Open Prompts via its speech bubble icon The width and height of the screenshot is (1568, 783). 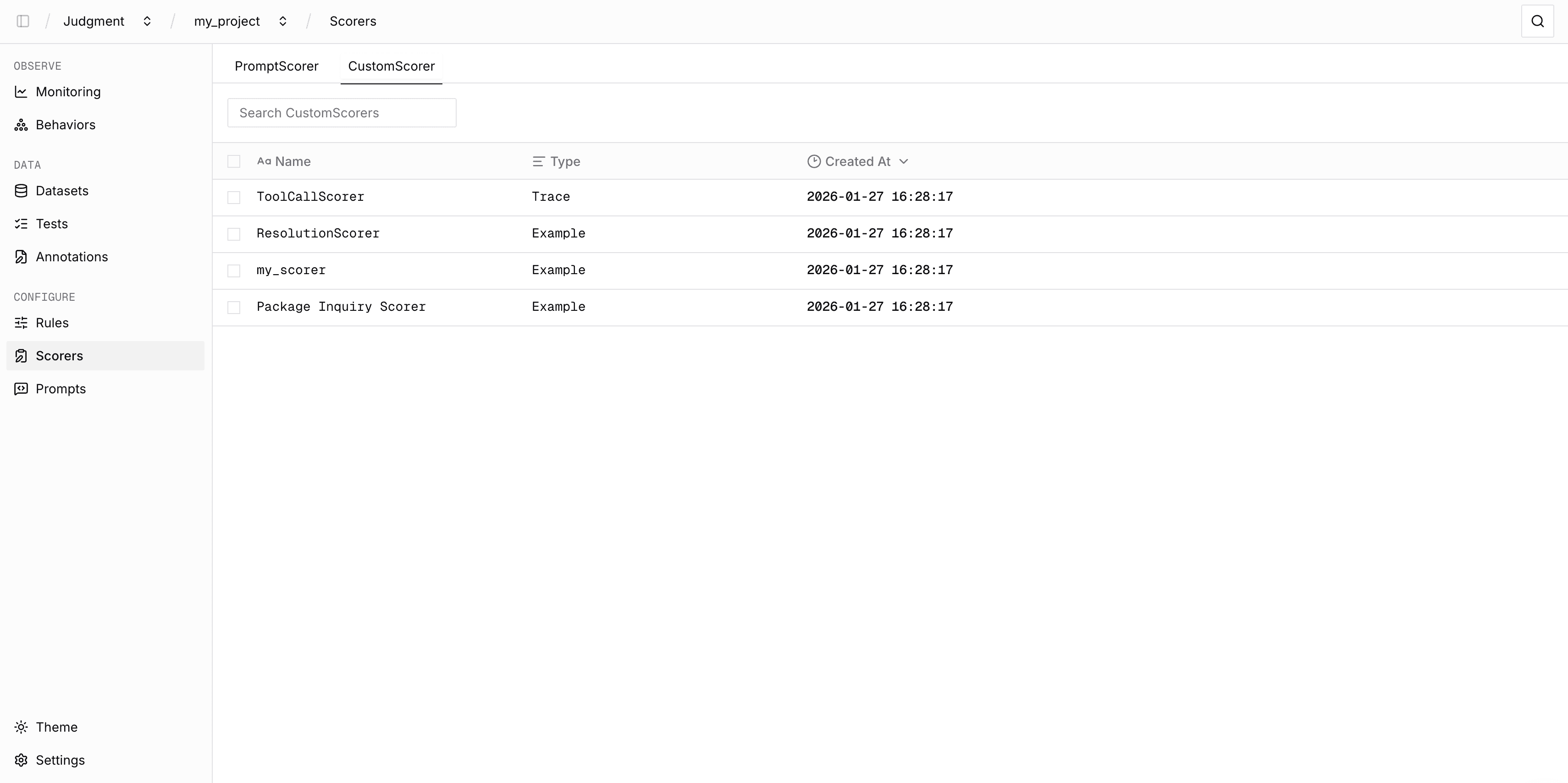coord(21,388)
